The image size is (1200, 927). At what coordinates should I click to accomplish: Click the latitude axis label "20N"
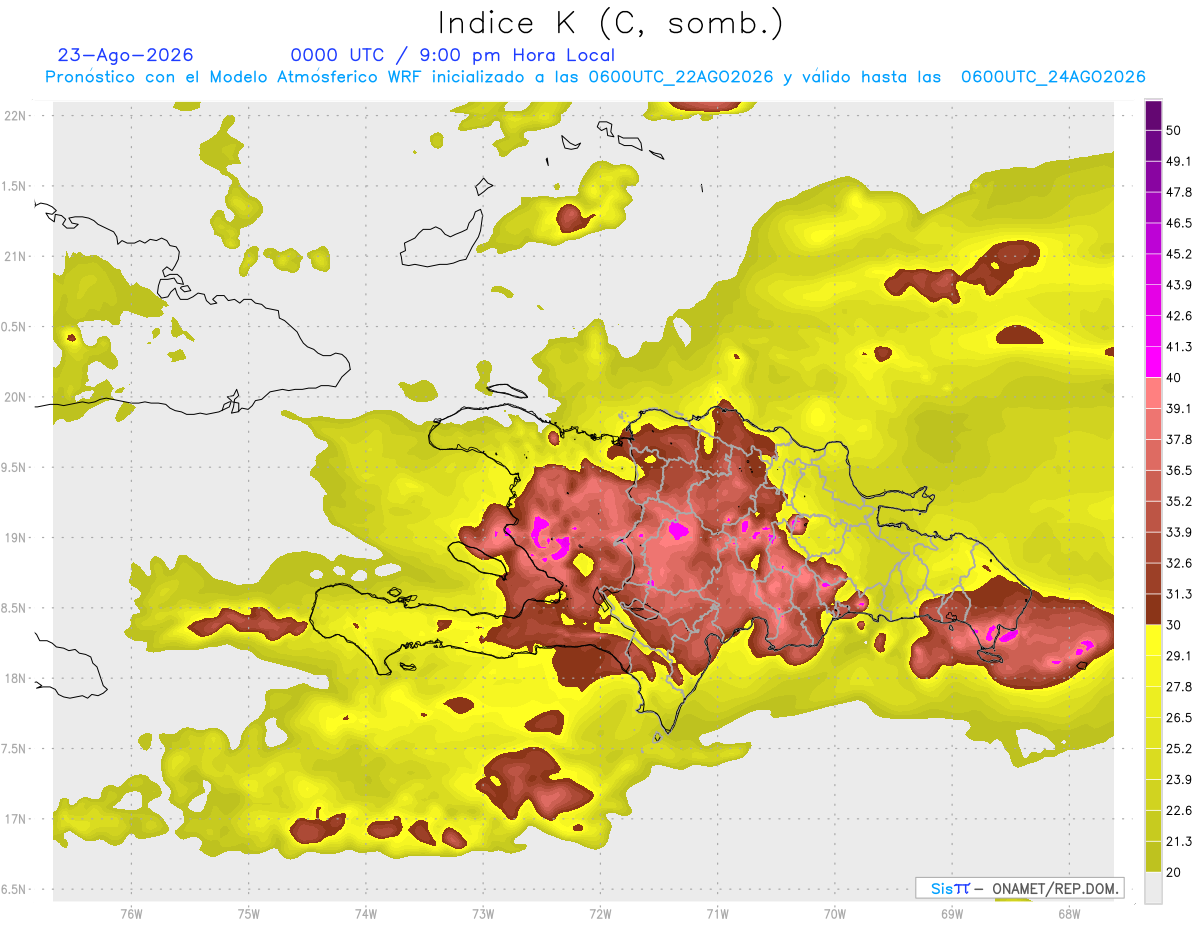[x=16, y=397]
